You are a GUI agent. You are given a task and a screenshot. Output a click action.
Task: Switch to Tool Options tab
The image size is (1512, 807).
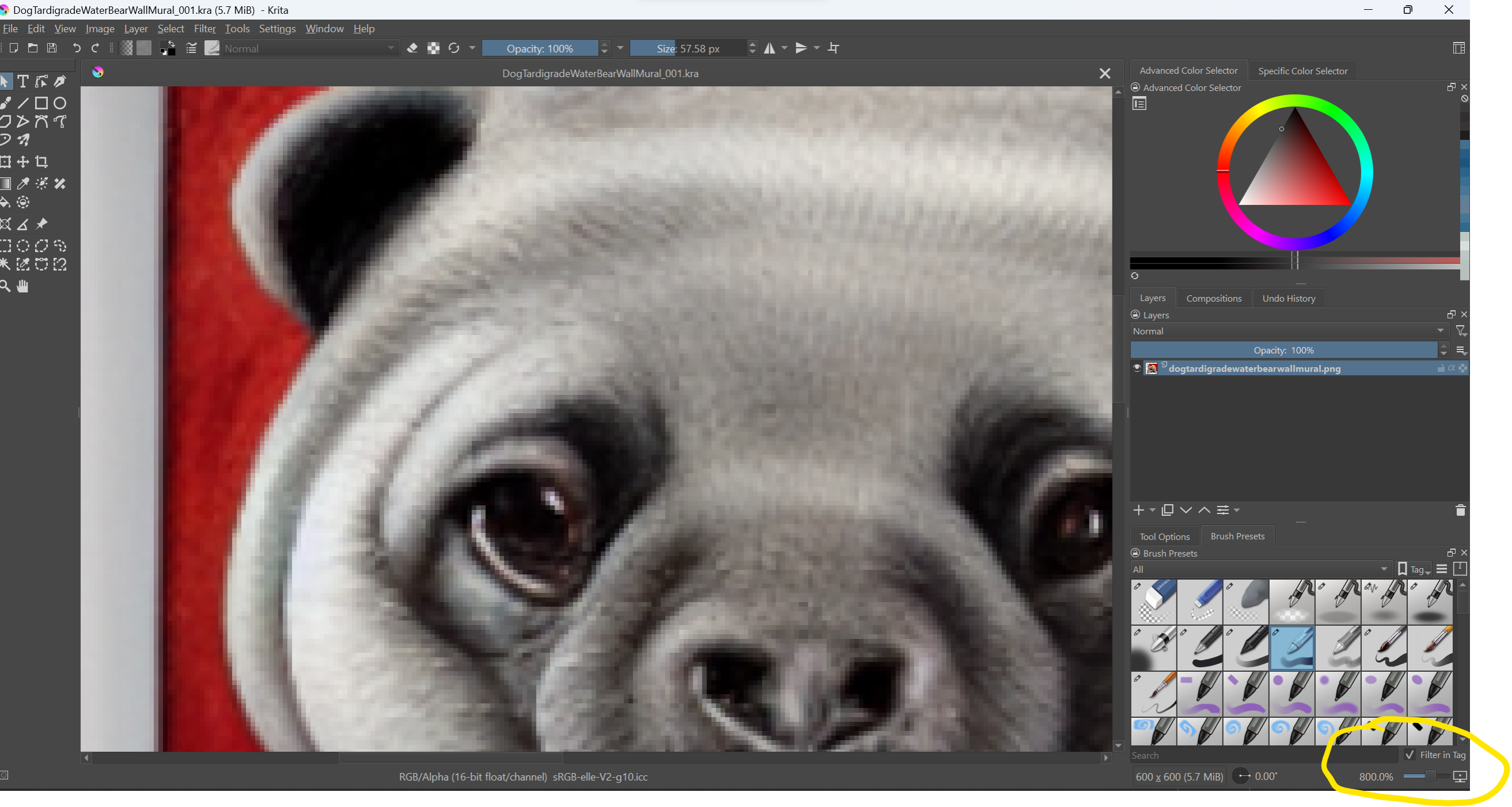(x=1164, y=536)
